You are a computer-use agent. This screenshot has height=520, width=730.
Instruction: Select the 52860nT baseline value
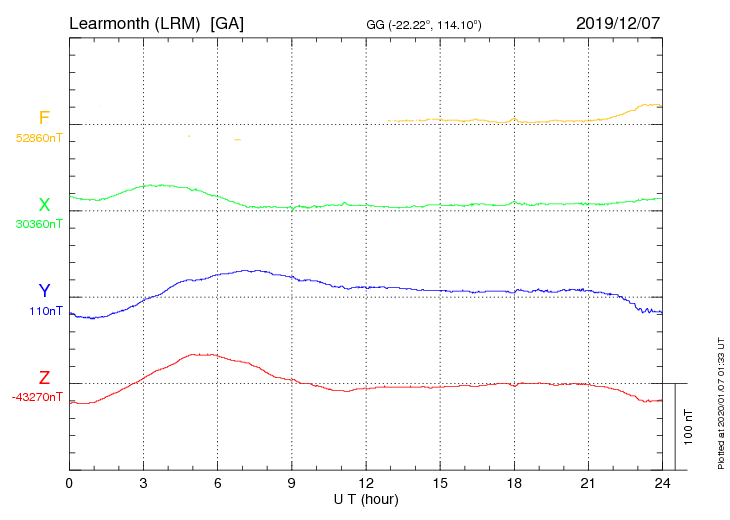click(x=39, y=138)
